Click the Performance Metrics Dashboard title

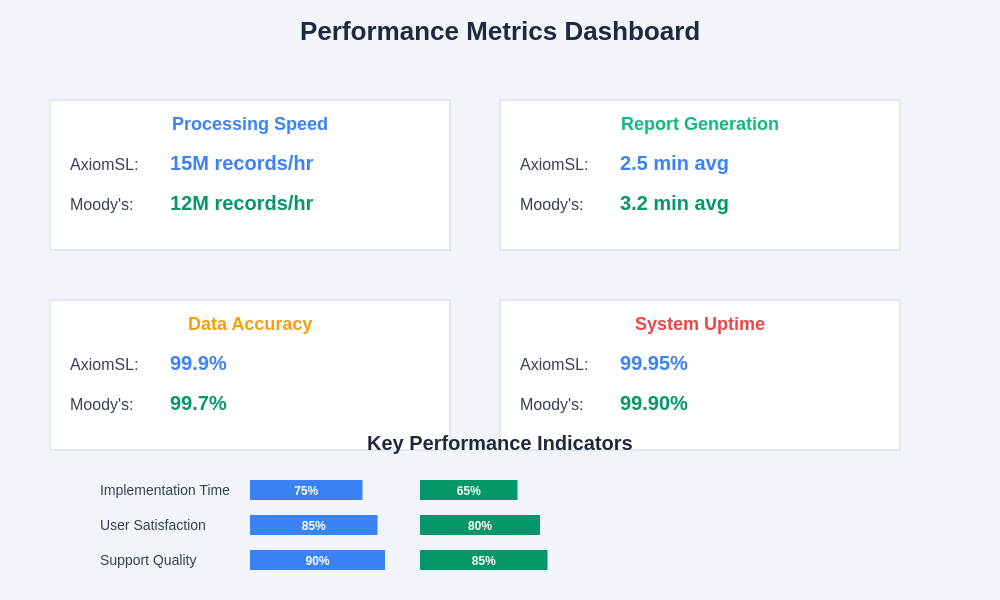pyautogui.click(x=500, y=31)
